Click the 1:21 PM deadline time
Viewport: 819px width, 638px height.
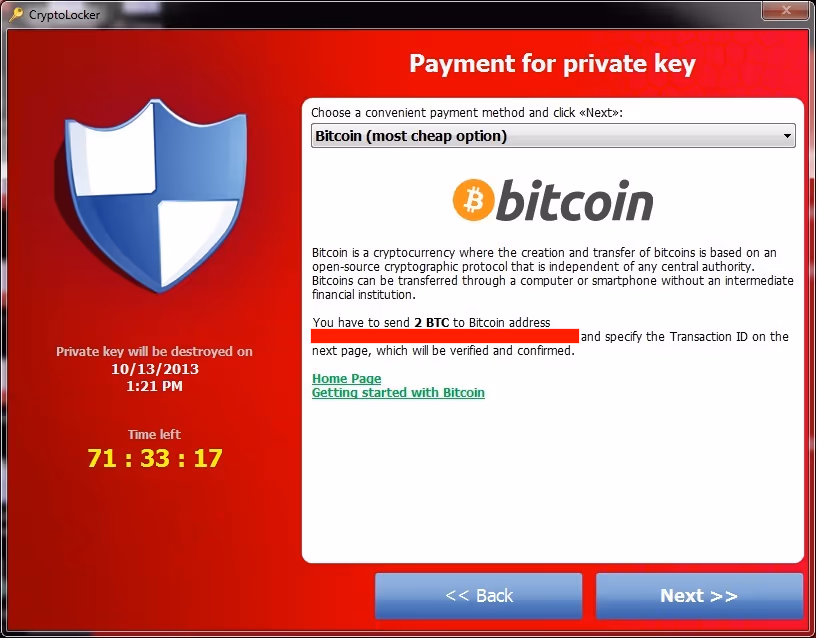(155, 386)
